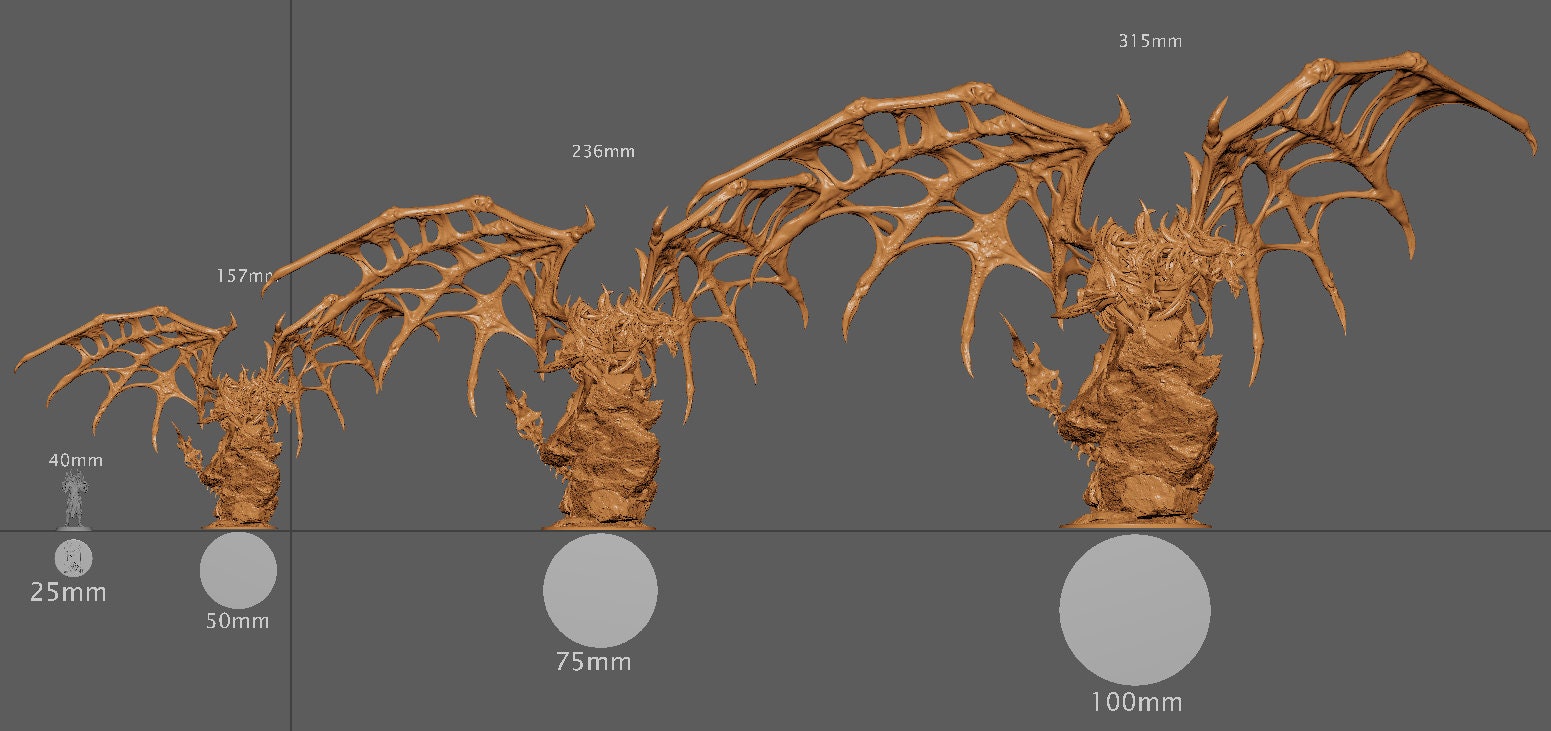Click the 40mm height label
This screenshot has width=1551, height=731.
point(76,461)
